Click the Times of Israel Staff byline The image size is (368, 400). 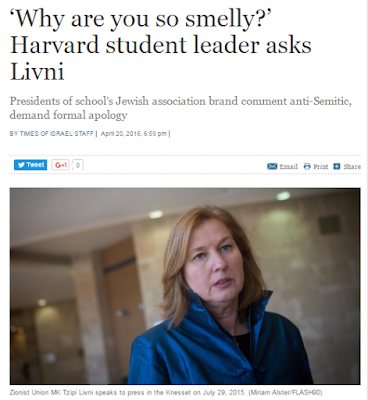(52, 134)
